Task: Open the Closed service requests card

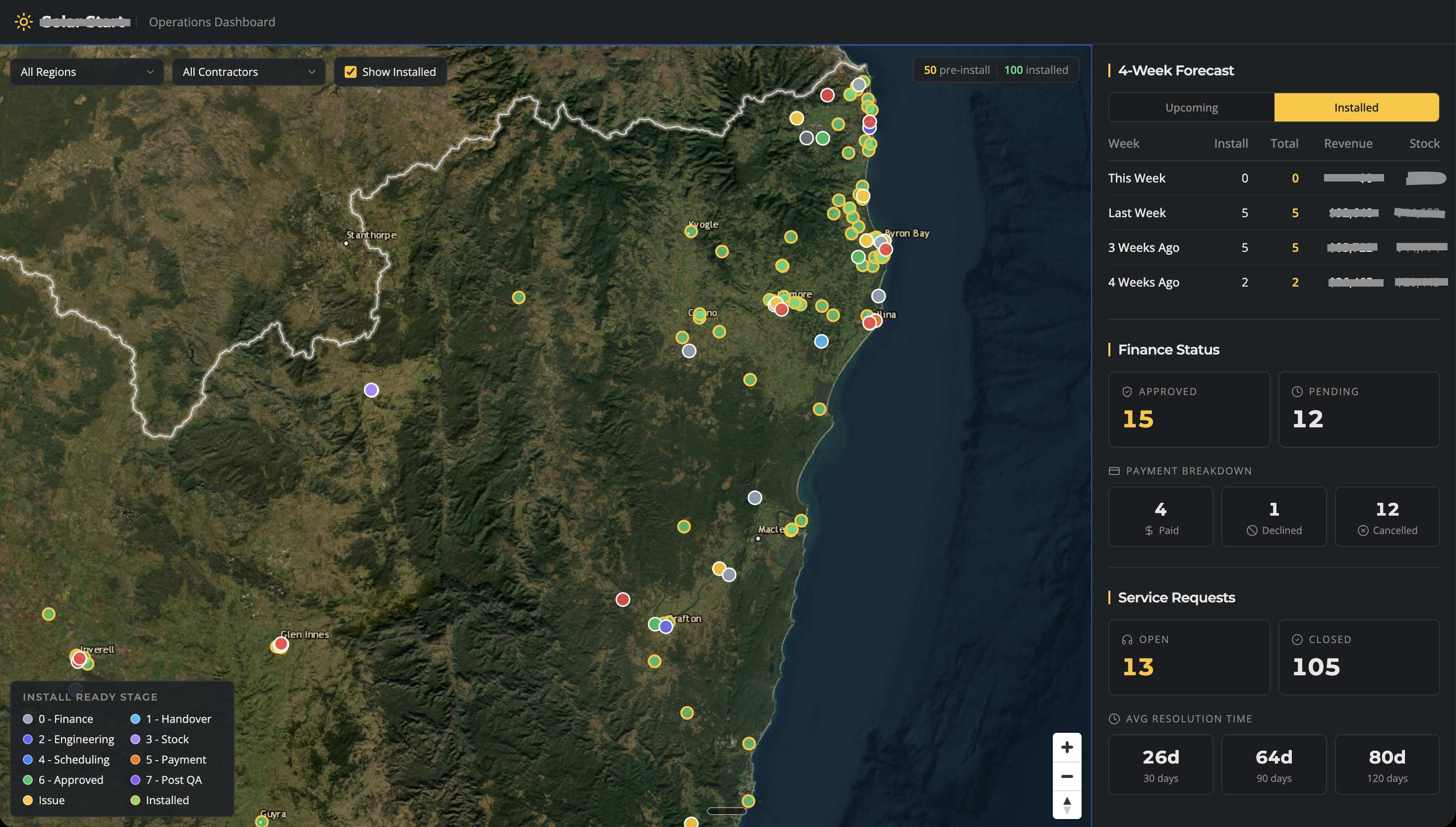Action: 1358,657
